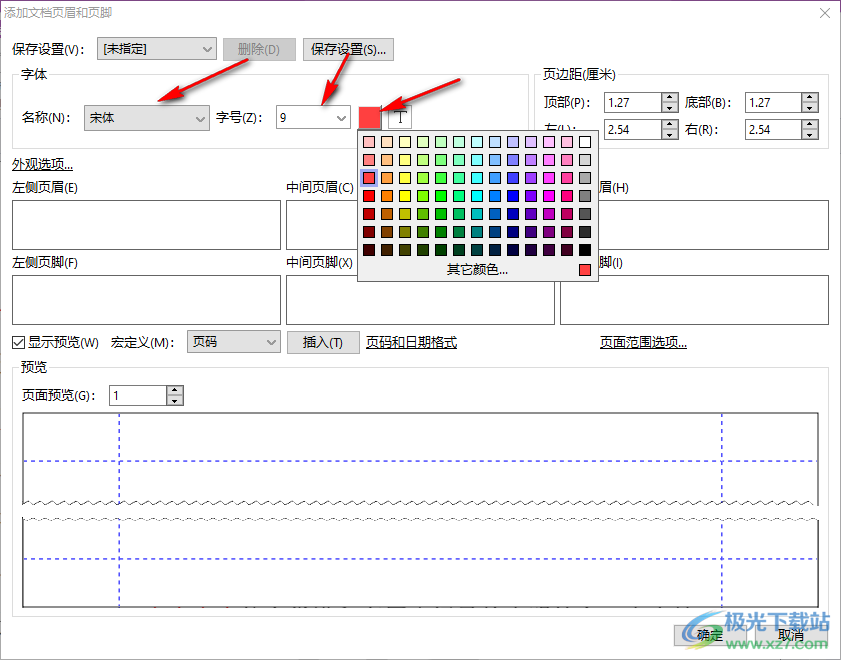
Task: Decrease right margin 右 value
Action: pyautogui.click(x=810, y=135)
